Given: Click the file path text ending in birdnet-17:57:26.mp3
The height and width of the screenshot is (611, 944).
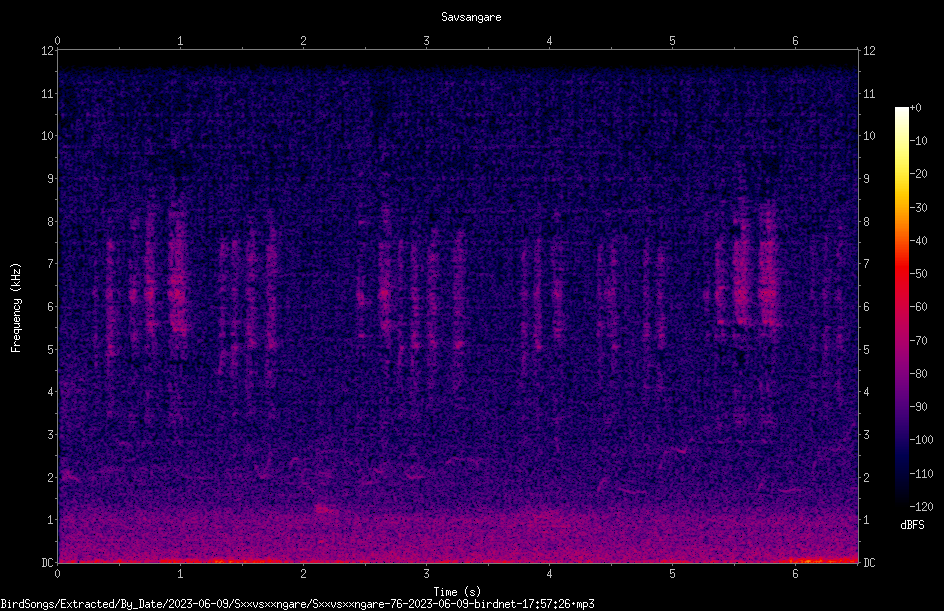Looking at the screenshot, I should click(297, 604).
